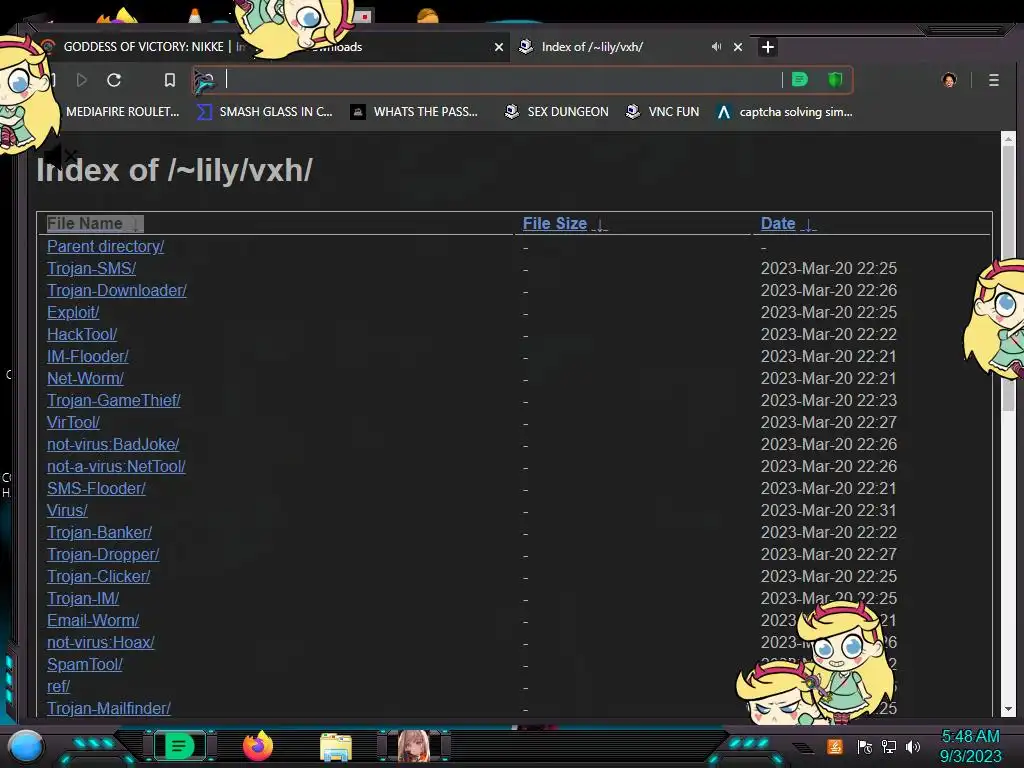1024x768 pixels.
Task: Select the Trojan-SMS/ date 2023-Mar-20 22:25
Action: point(829,268)
